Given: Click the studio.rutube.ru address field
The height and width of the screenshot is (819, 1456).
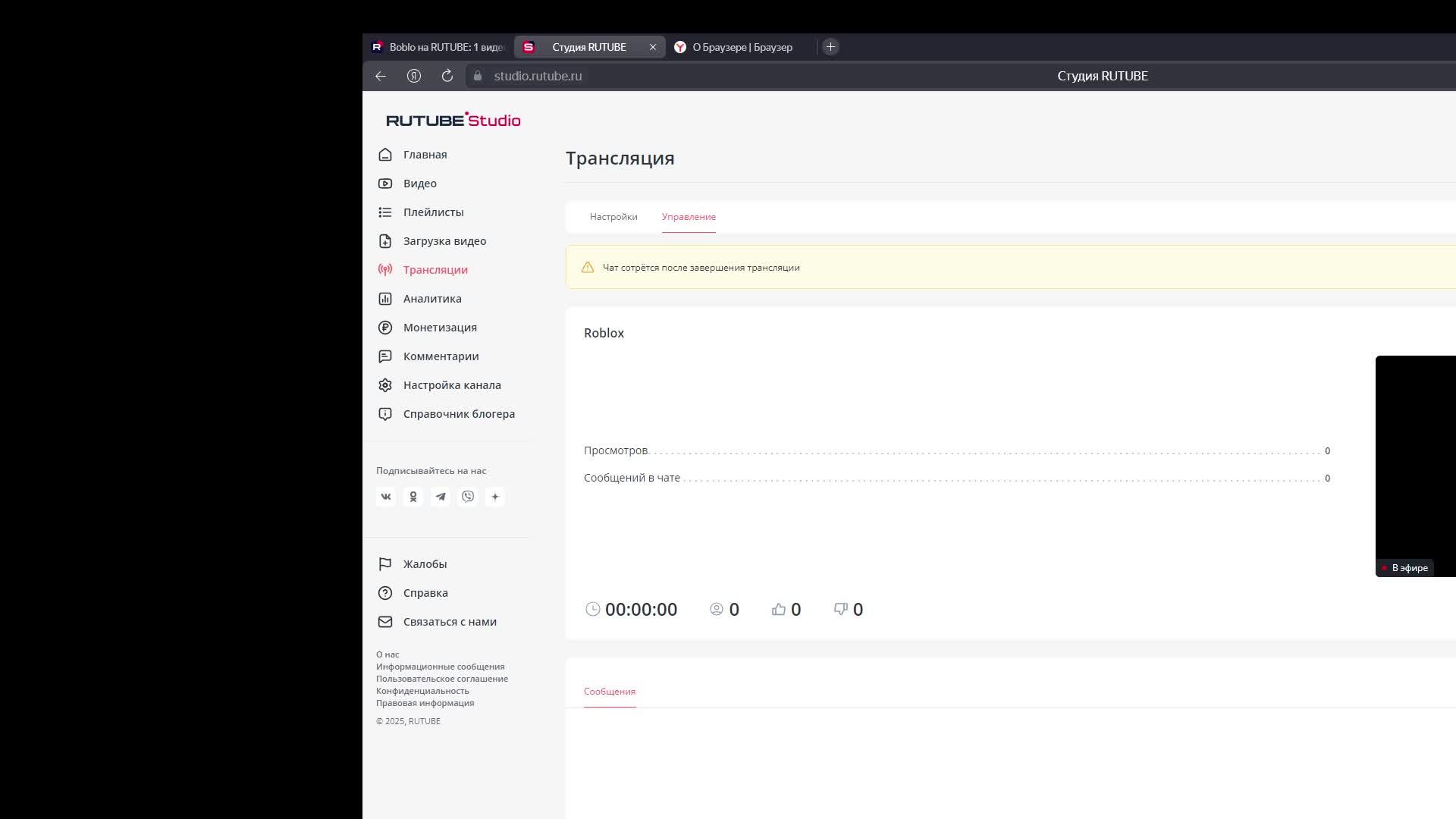Looking at the screenshot, I should coord(538,76).
